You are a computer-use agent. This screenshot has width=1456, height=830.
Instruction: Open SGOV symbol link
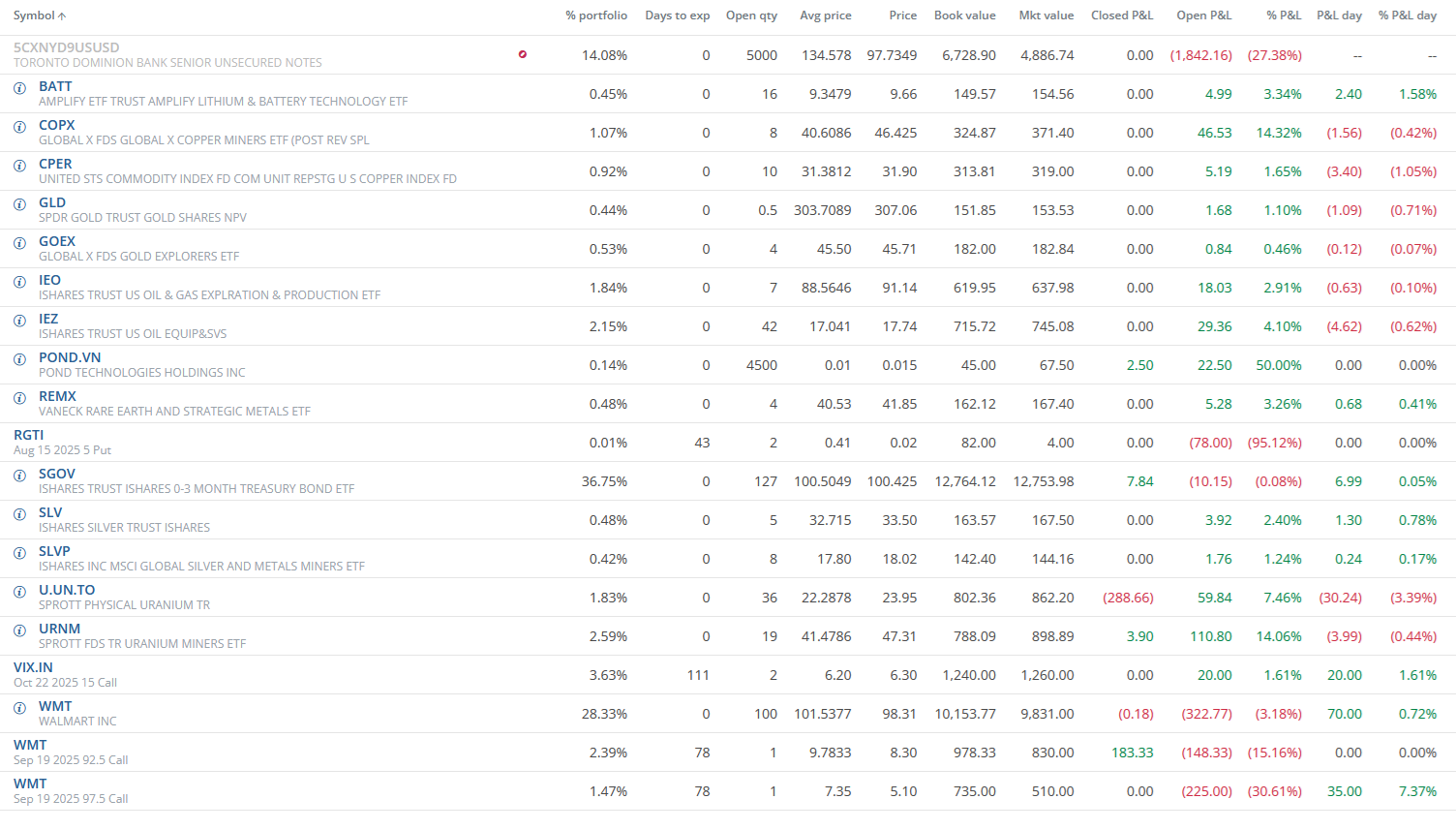coord(57,474)
